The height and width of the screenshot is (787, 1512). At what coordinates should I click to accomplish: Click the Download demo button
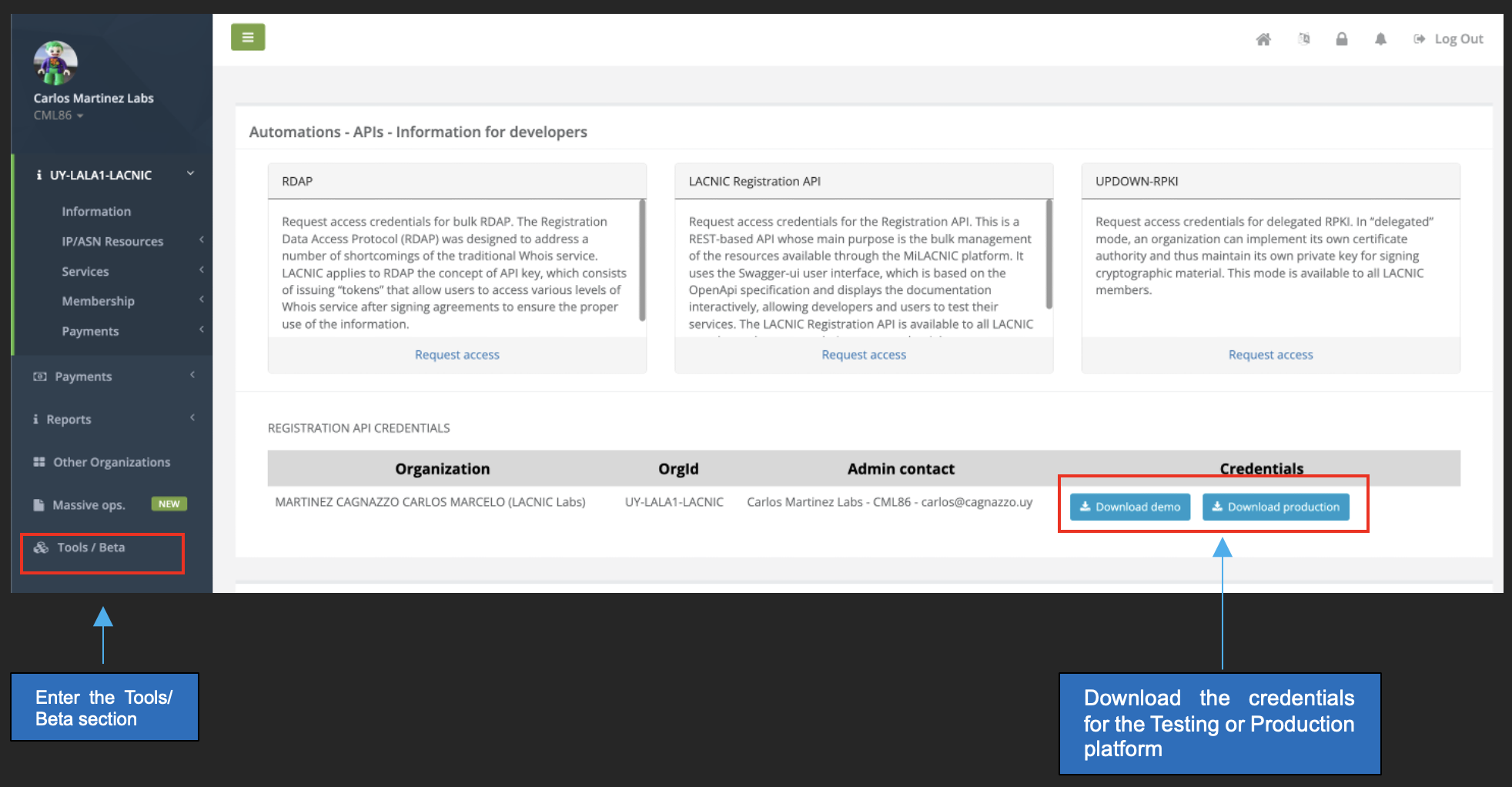[x=1129, y=507]
